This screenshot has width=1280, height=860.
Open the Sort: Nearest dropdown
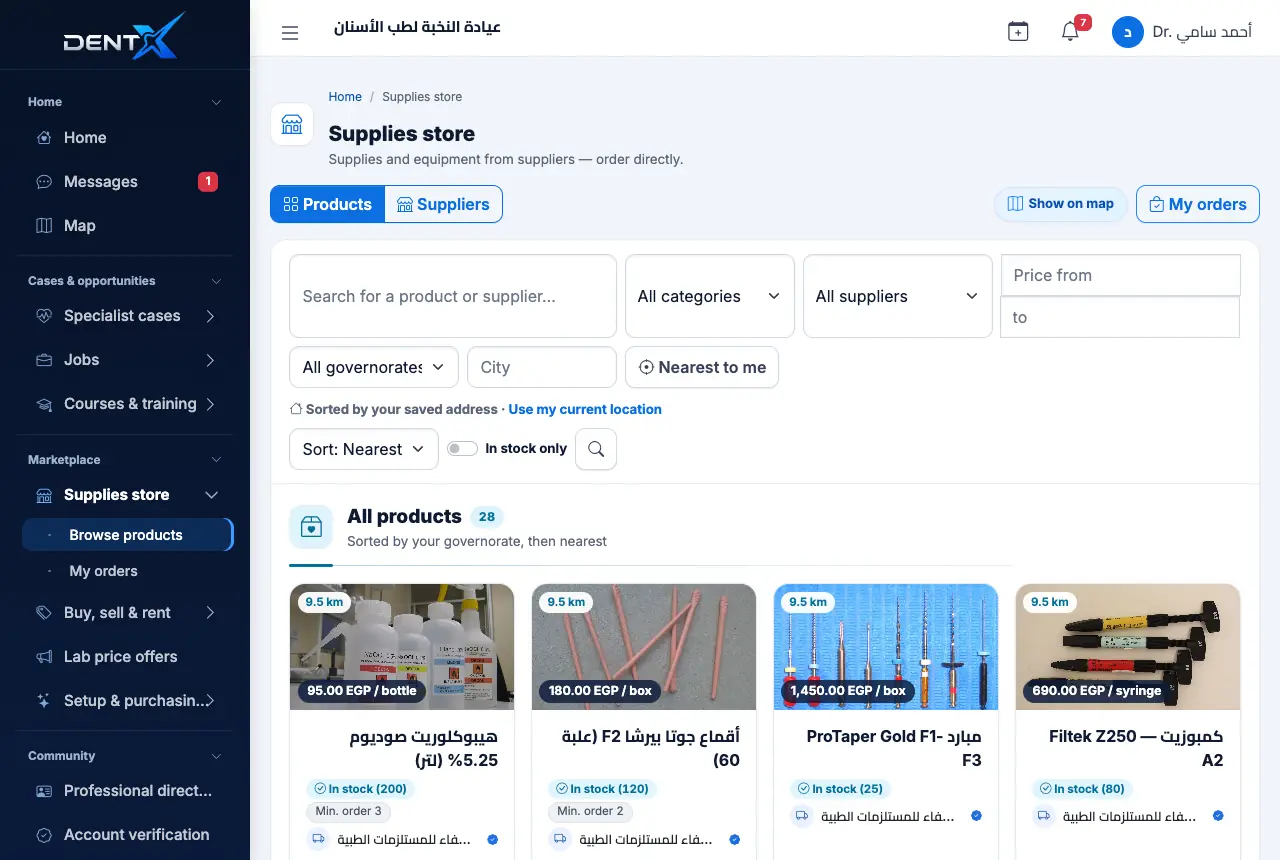364,449
